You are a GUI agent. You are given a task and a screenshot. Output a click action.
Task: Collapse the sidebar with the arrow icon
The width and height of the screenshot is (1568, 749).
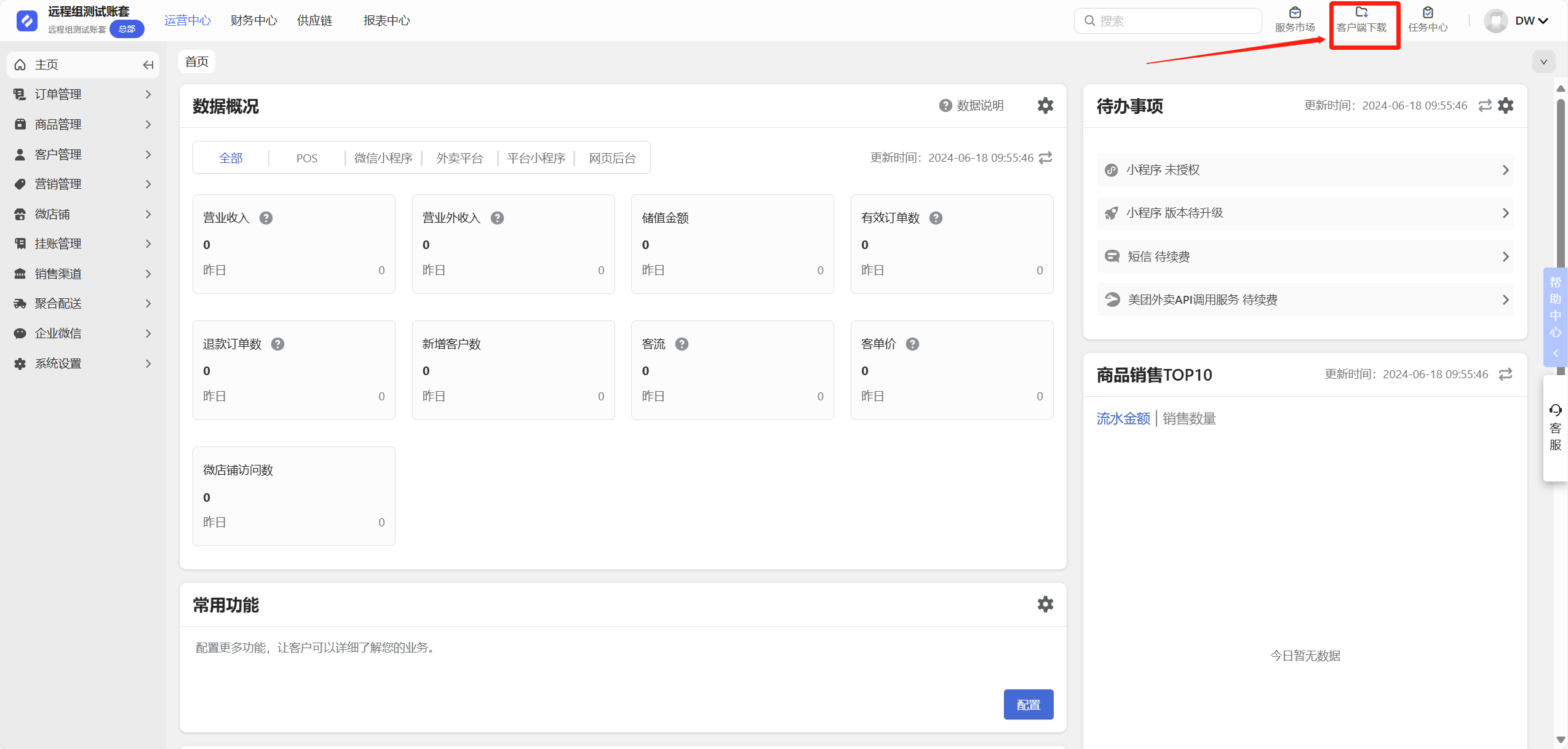point(148,65)
